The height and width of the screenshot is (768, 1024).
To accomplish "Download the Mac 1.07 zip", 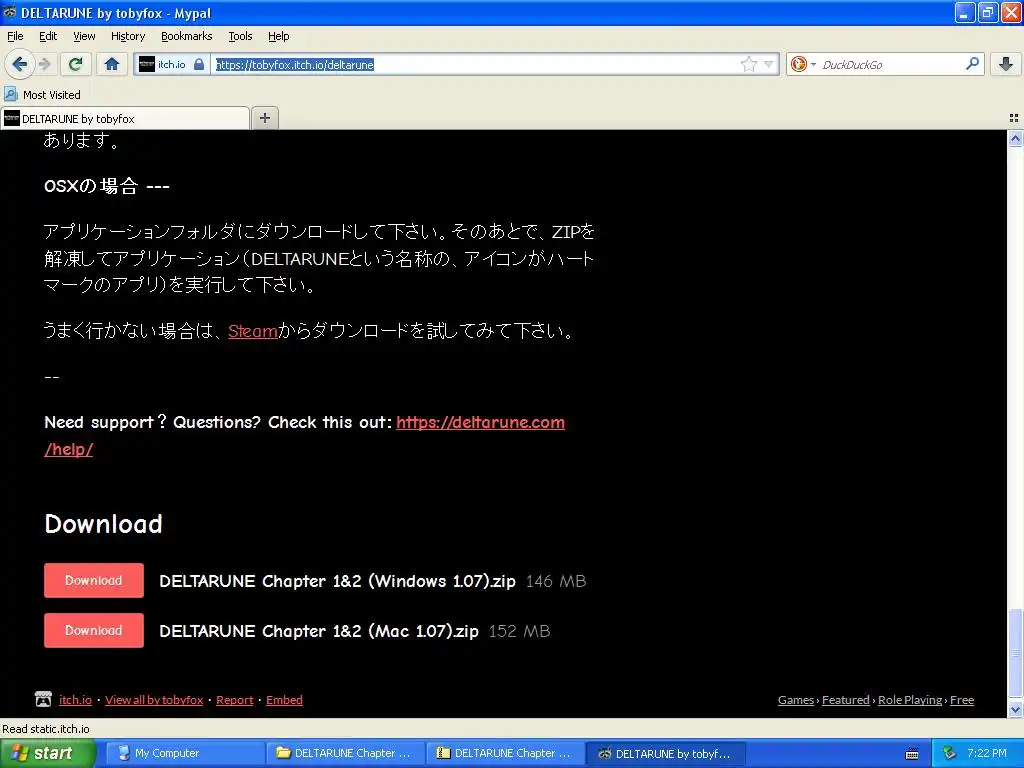I will [x=93, y=630].
